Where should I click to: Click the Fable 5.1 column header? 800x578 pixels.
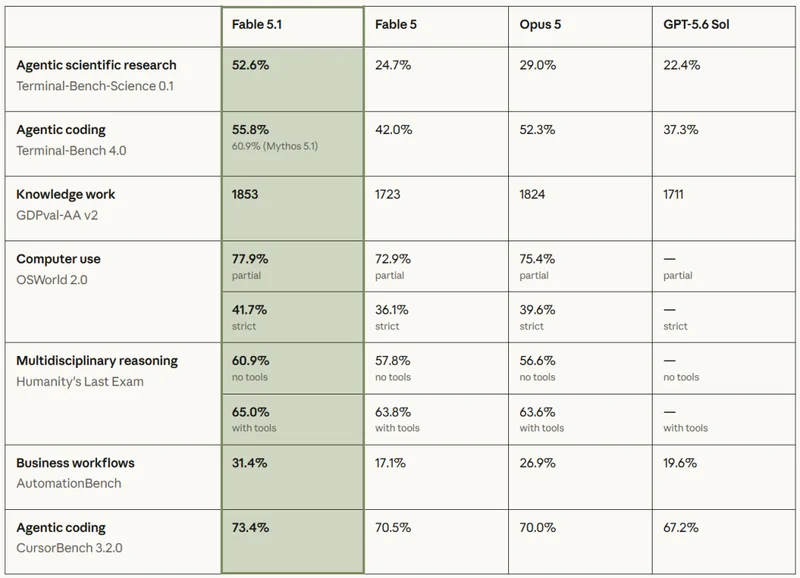(x=257, y=24)
